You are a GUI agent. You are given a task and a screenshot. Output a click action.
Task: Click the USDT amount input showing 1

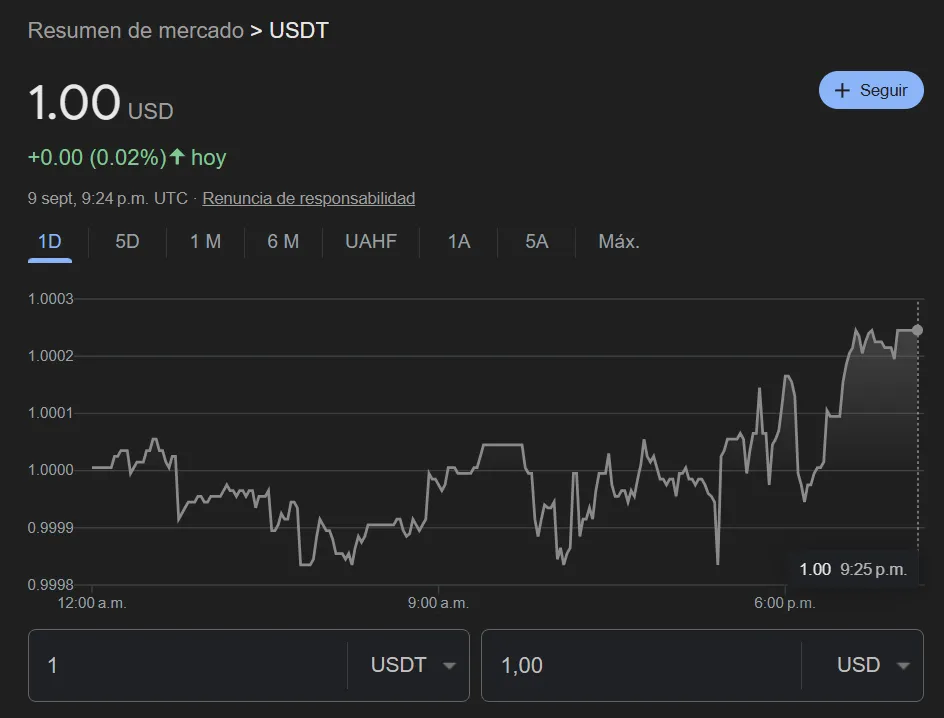[x=188, y=665]
